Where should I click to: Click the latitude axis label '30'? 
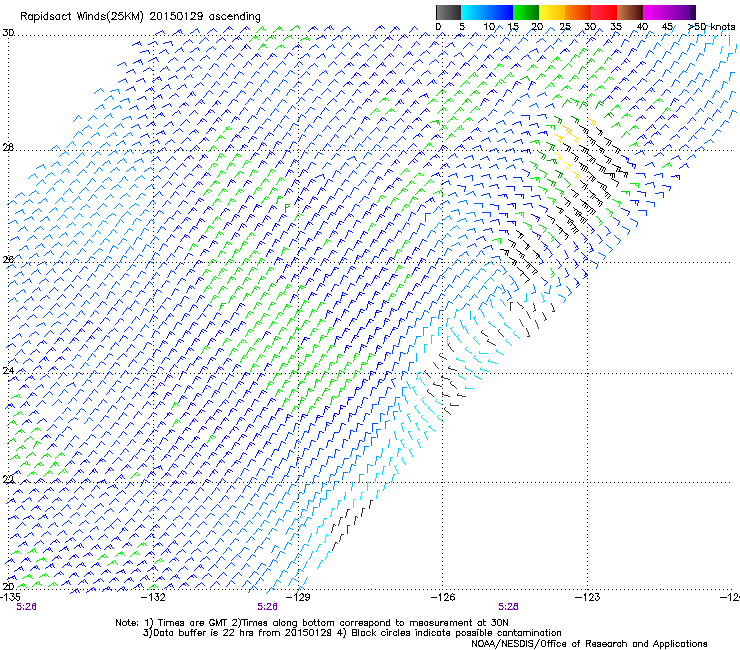pyautogui.click(x=8, y=33)
